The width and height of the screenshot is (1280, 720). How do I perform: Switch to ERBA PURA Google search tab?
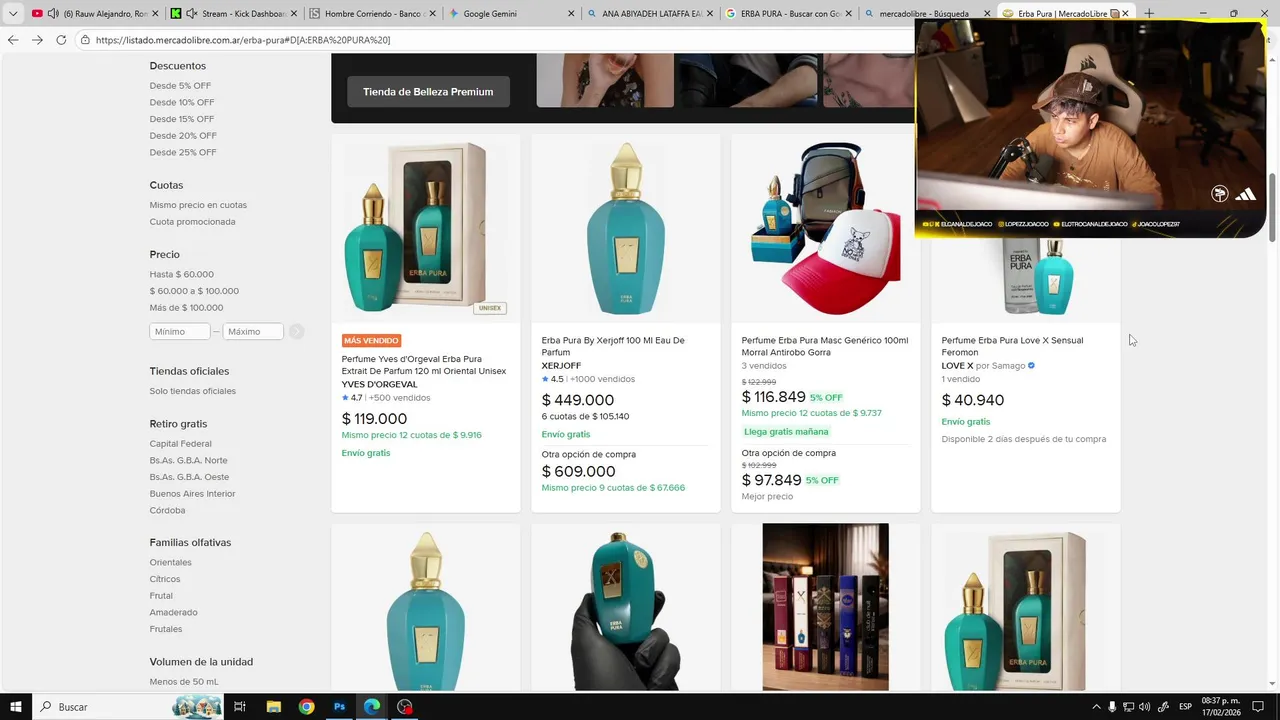pos(790,14)
